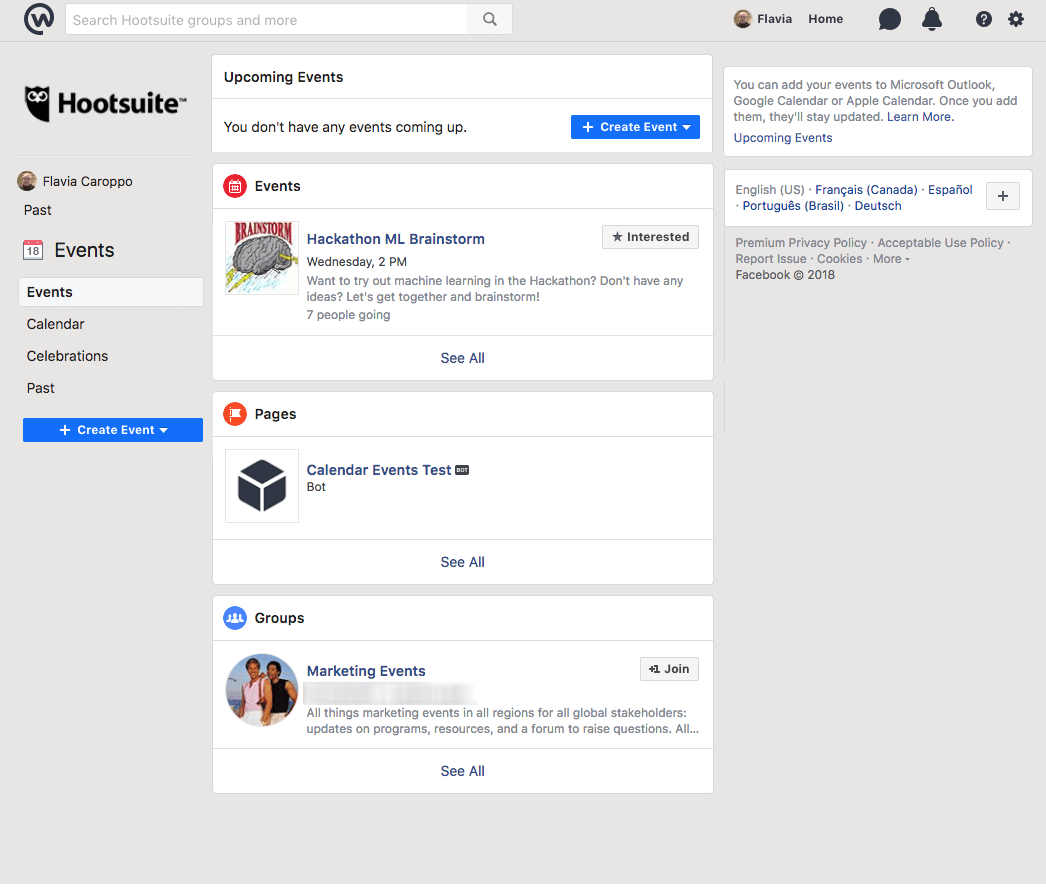The width and height of the screenshot is (1046, 888).
Task: Select Events in the sidebar menu
Action: coord(111,292)
